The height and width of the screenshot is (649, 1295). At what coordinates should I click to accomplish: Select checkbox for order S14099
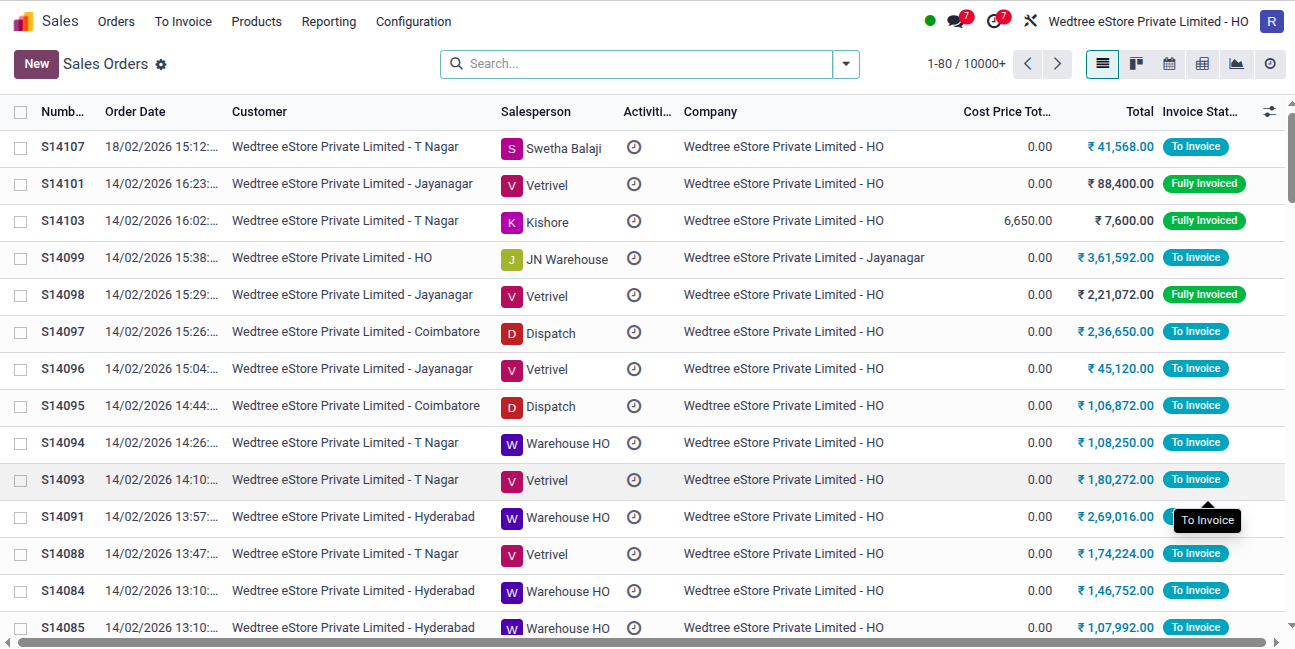[x=21, y=259]
